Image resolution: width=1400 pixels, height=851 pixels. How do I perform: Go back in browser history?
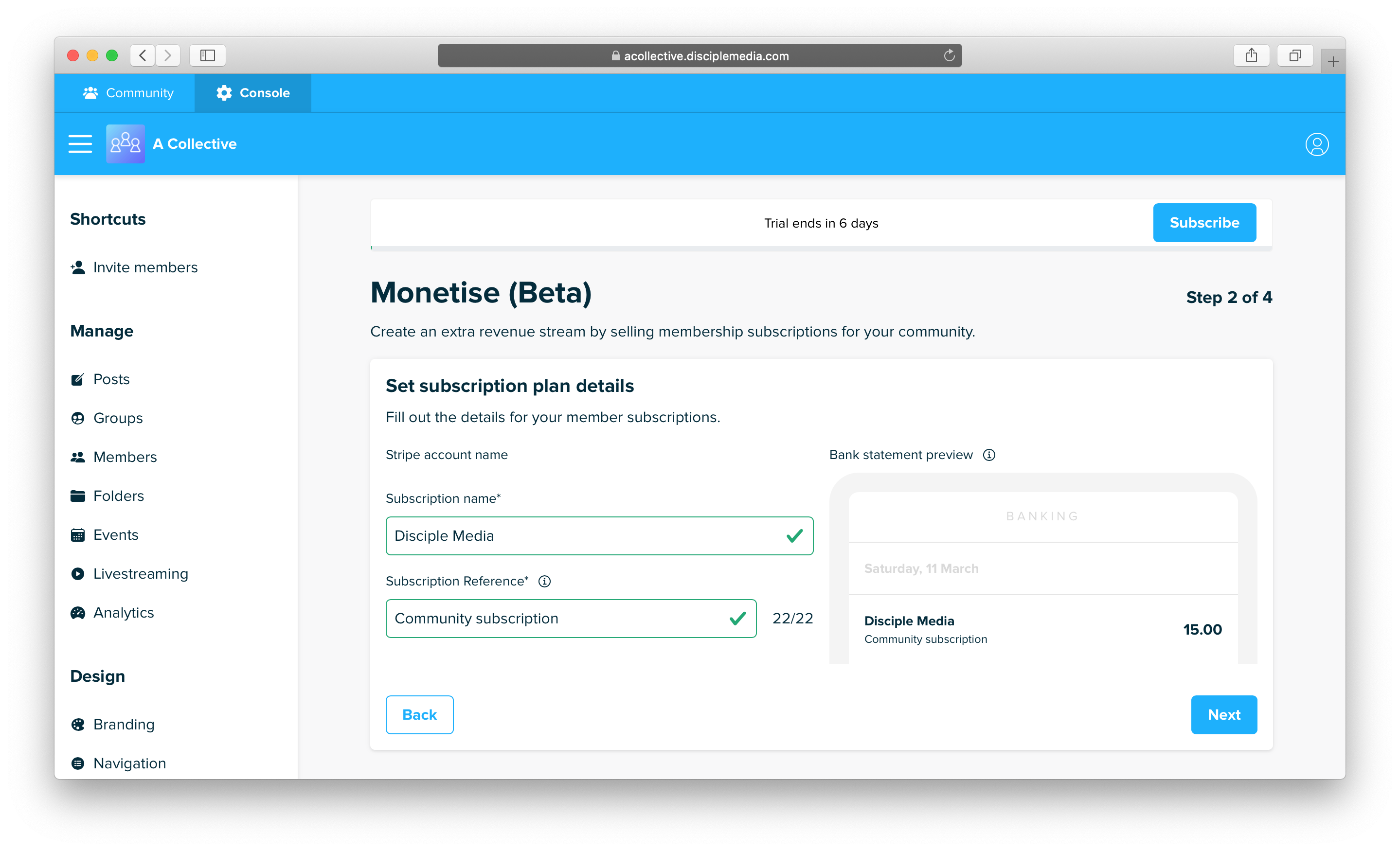pyautogui.click(x=143, y=55)
